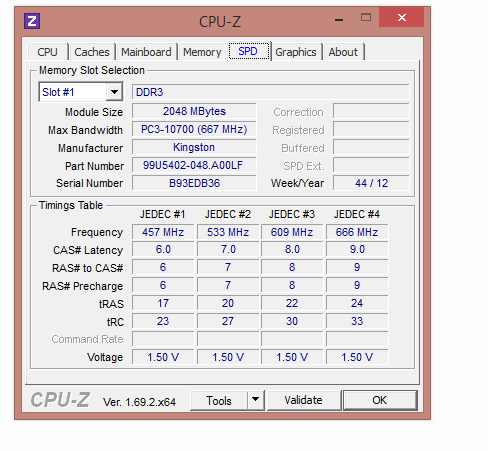Click the tRAS value 24

pos(357,303)
